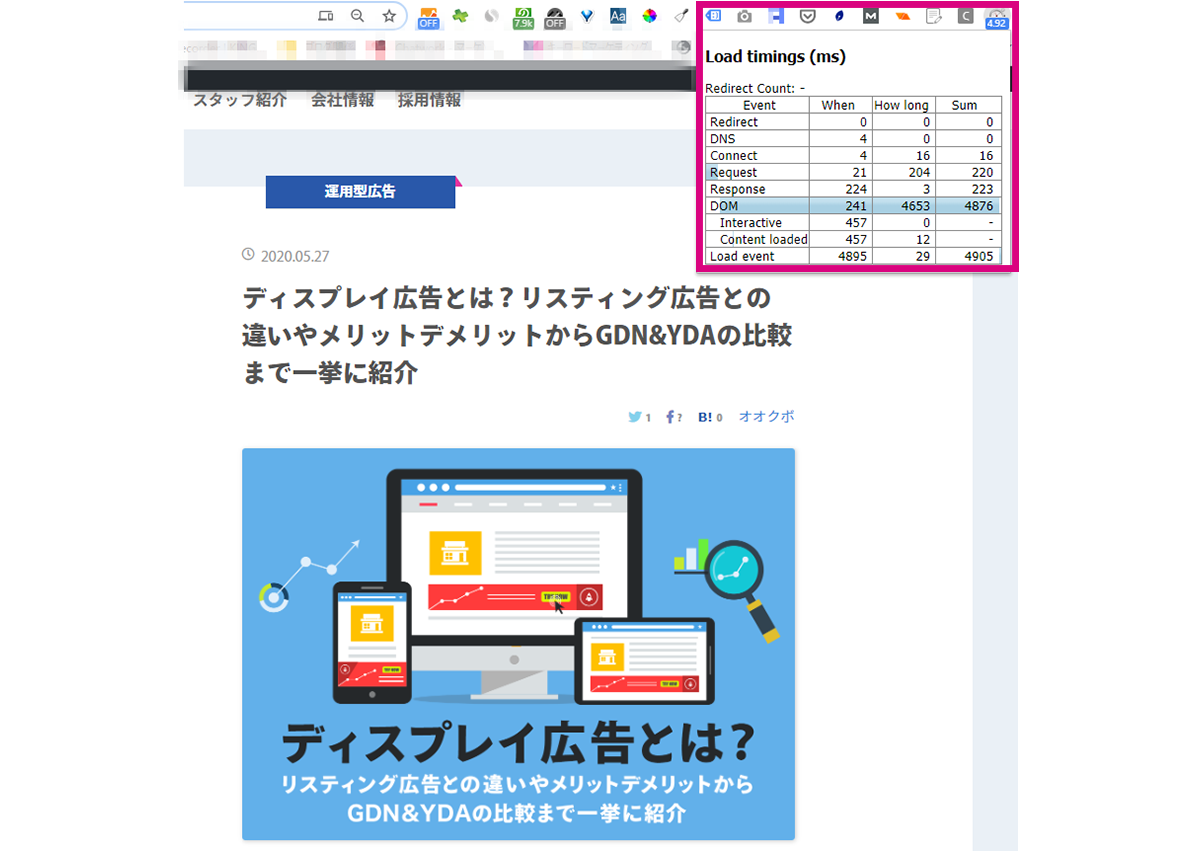Click the When column header
The height and width of the screenshot is (851, 1200).
(840, 105)
